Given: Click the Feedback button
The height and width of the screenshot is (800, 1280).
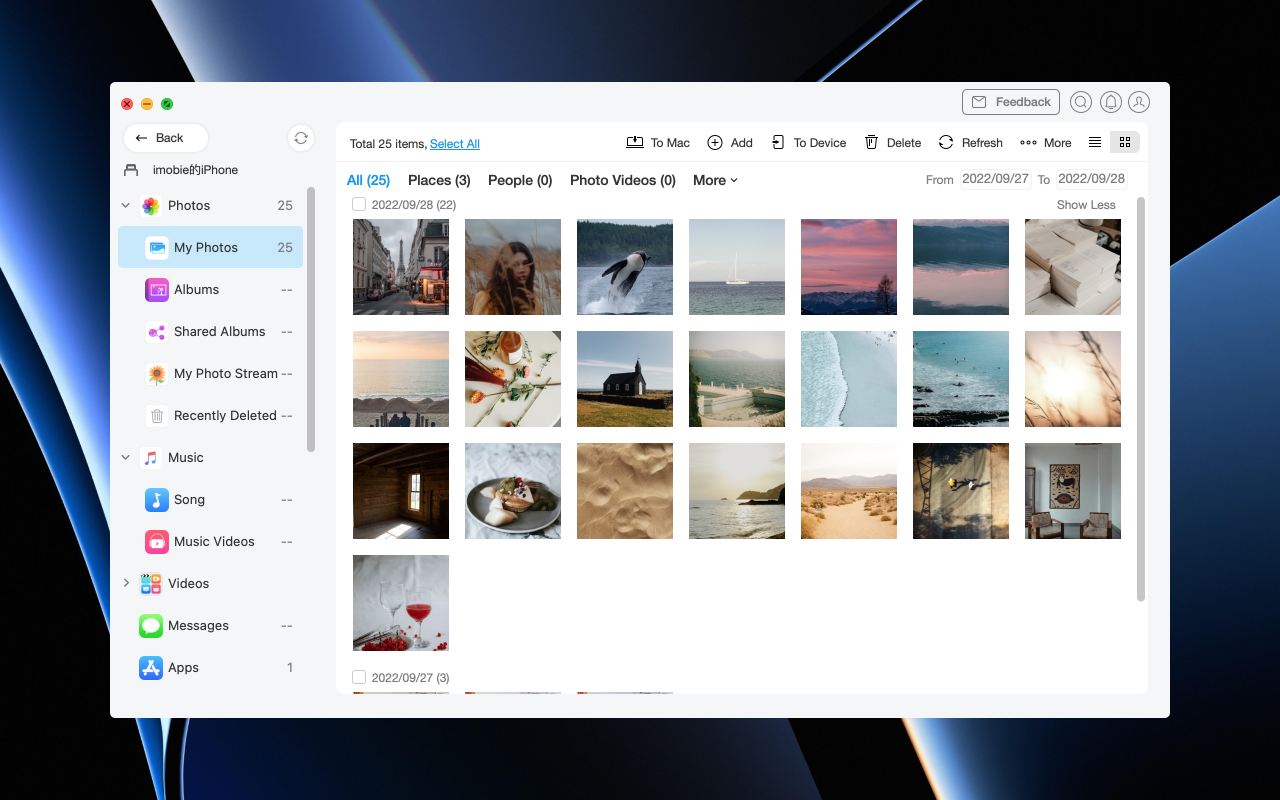Looking at the screenshot, I should [x=1010, y=101].
